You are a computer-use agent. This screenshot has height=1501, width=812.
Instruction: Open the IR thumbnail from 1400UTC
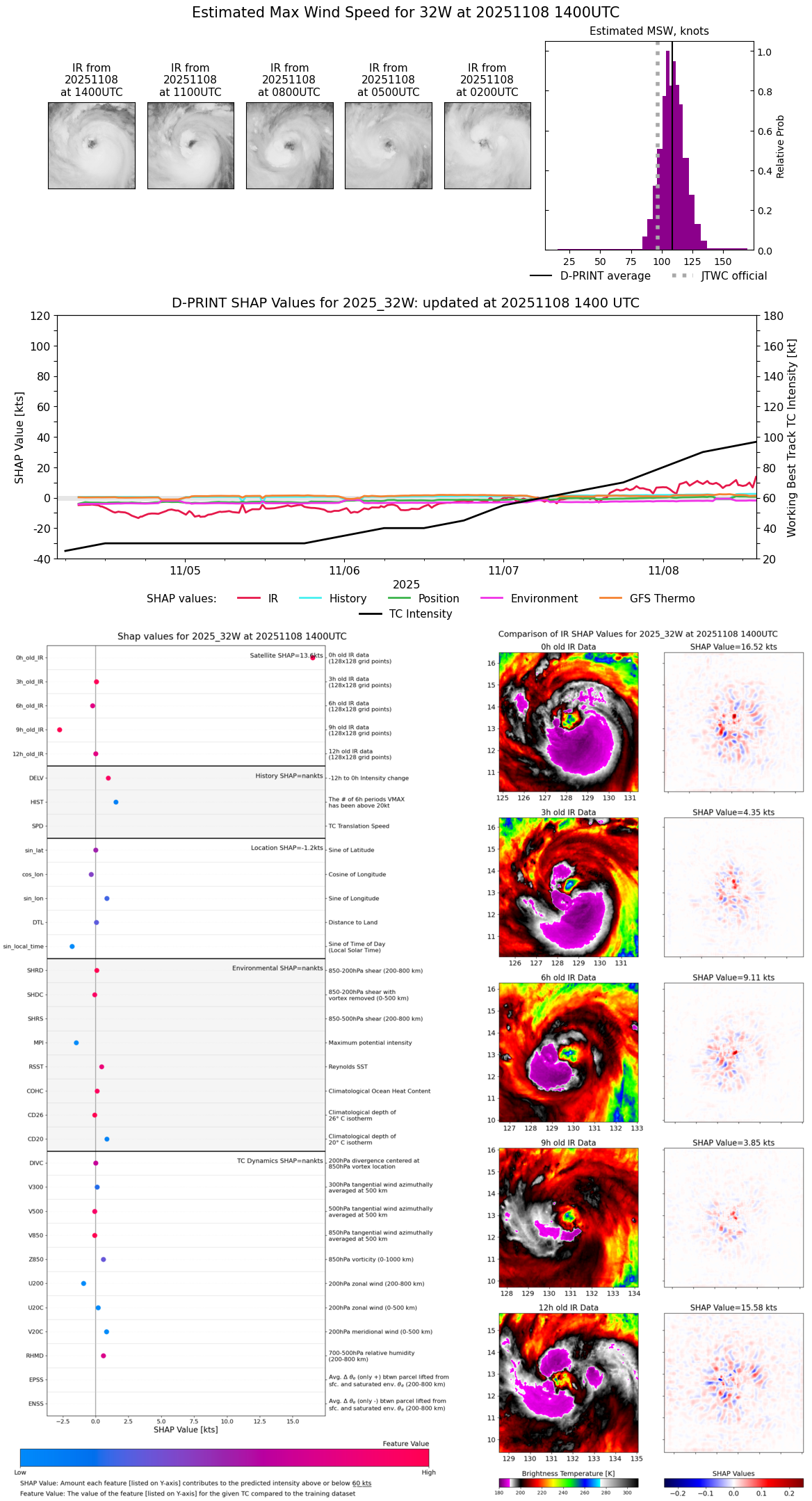92,145
